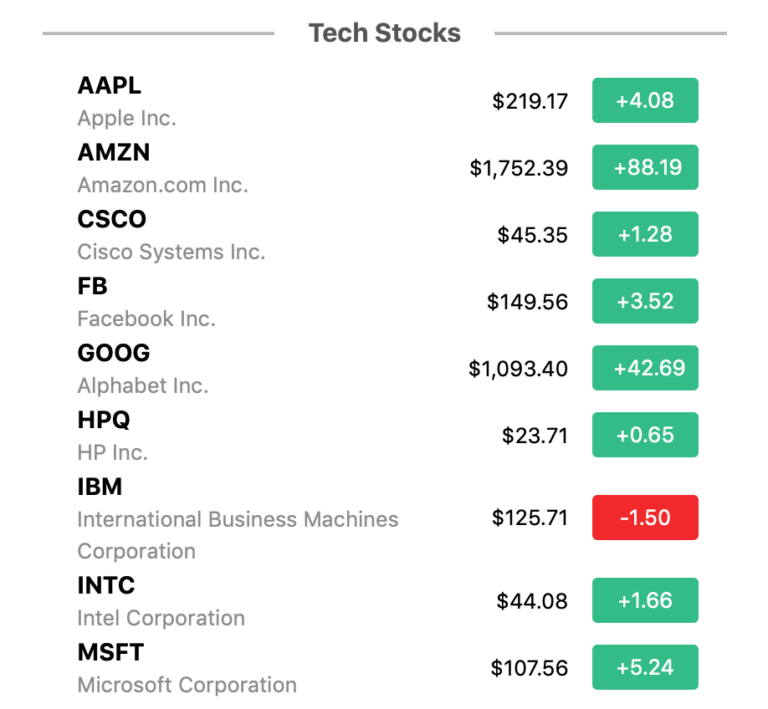Click the MSFT +5.24 change badge

(x=645, y=667)
